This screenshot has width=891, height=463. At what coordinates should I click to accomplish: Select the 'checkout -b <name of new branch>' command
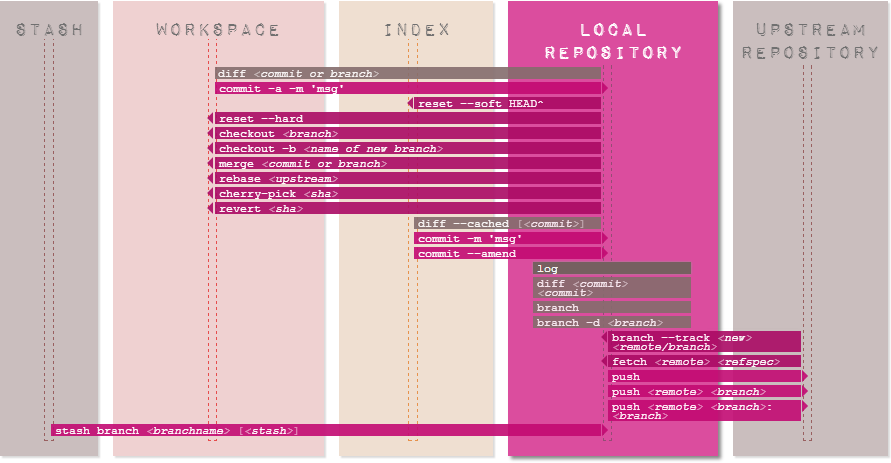(408, 149)
